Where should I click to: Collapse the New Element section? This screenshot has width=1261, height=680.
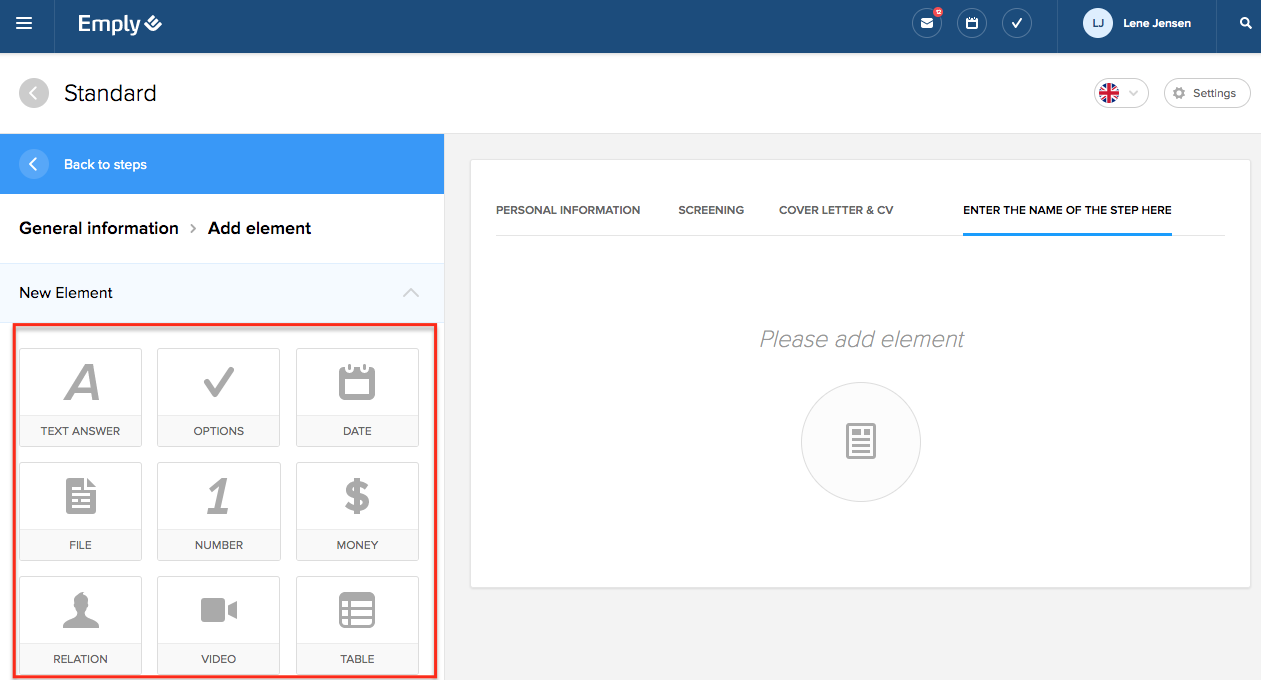tap(410, 293)
